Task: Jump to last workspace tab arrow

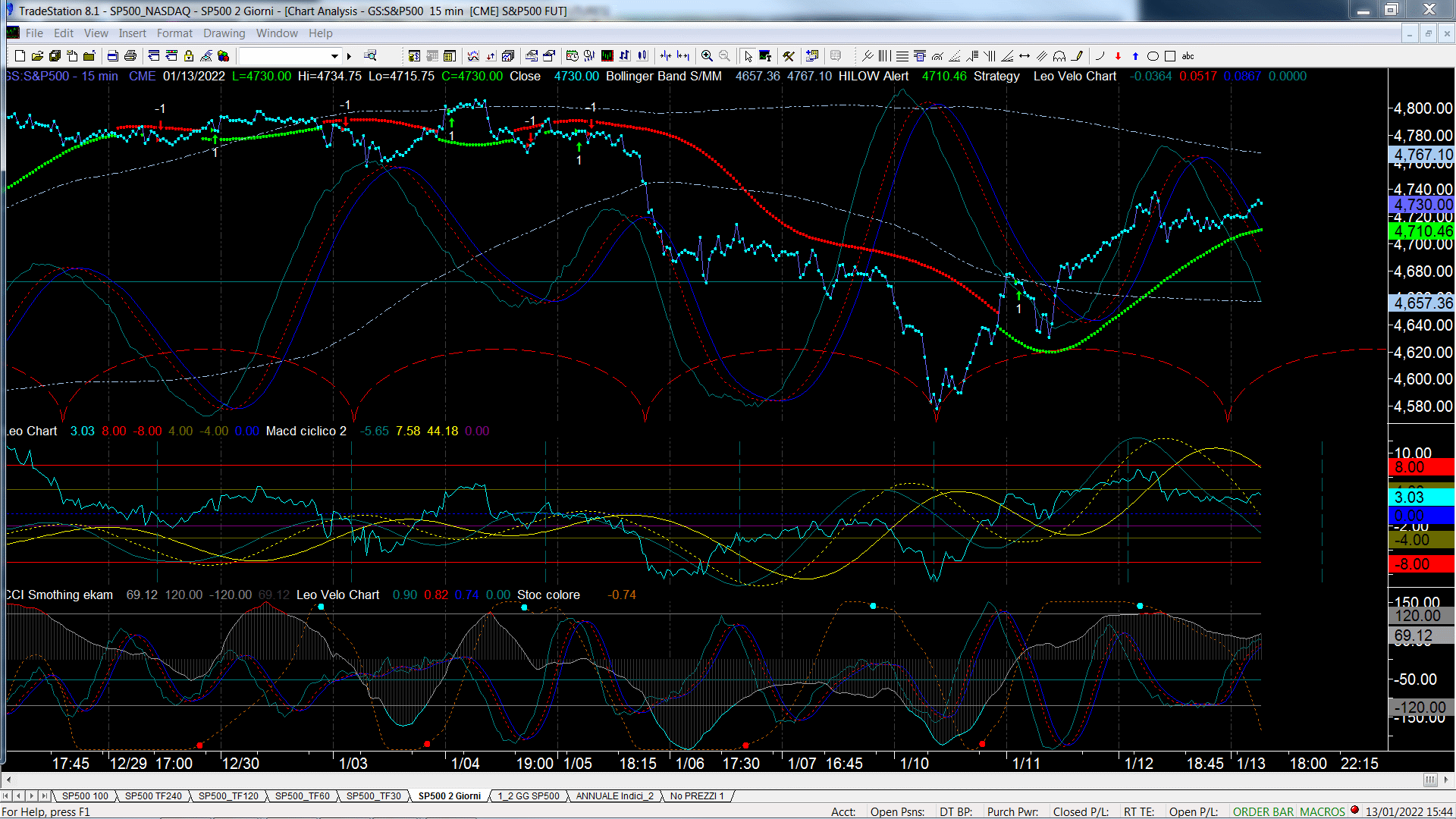Action: click(44, 796)
